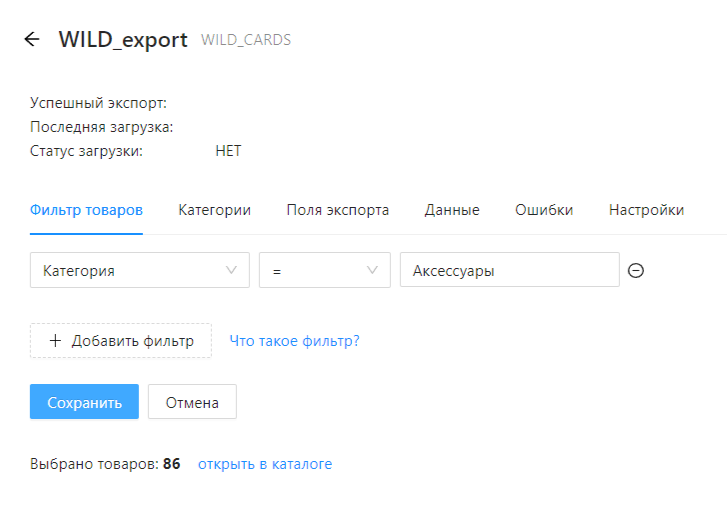Click the WILD_export page title
This screenshot has height=509, width=727.
[x=123, y=40]
